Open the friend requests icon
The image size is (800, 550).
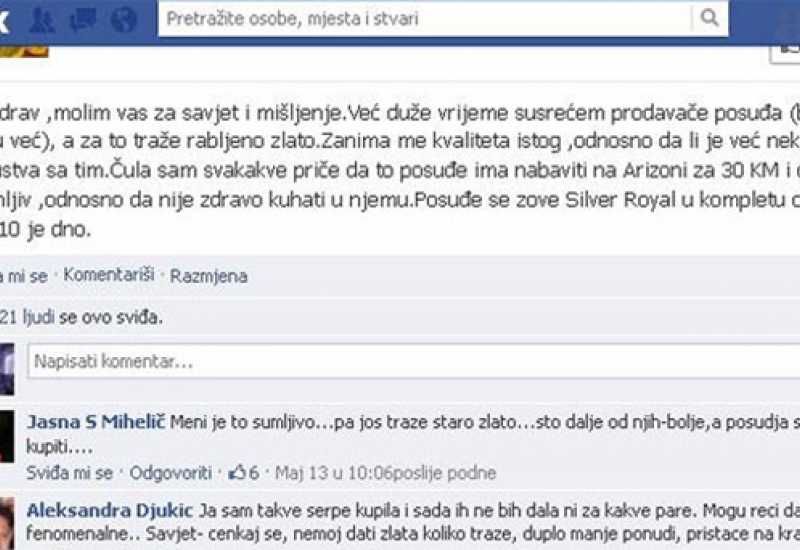[42, 20]
